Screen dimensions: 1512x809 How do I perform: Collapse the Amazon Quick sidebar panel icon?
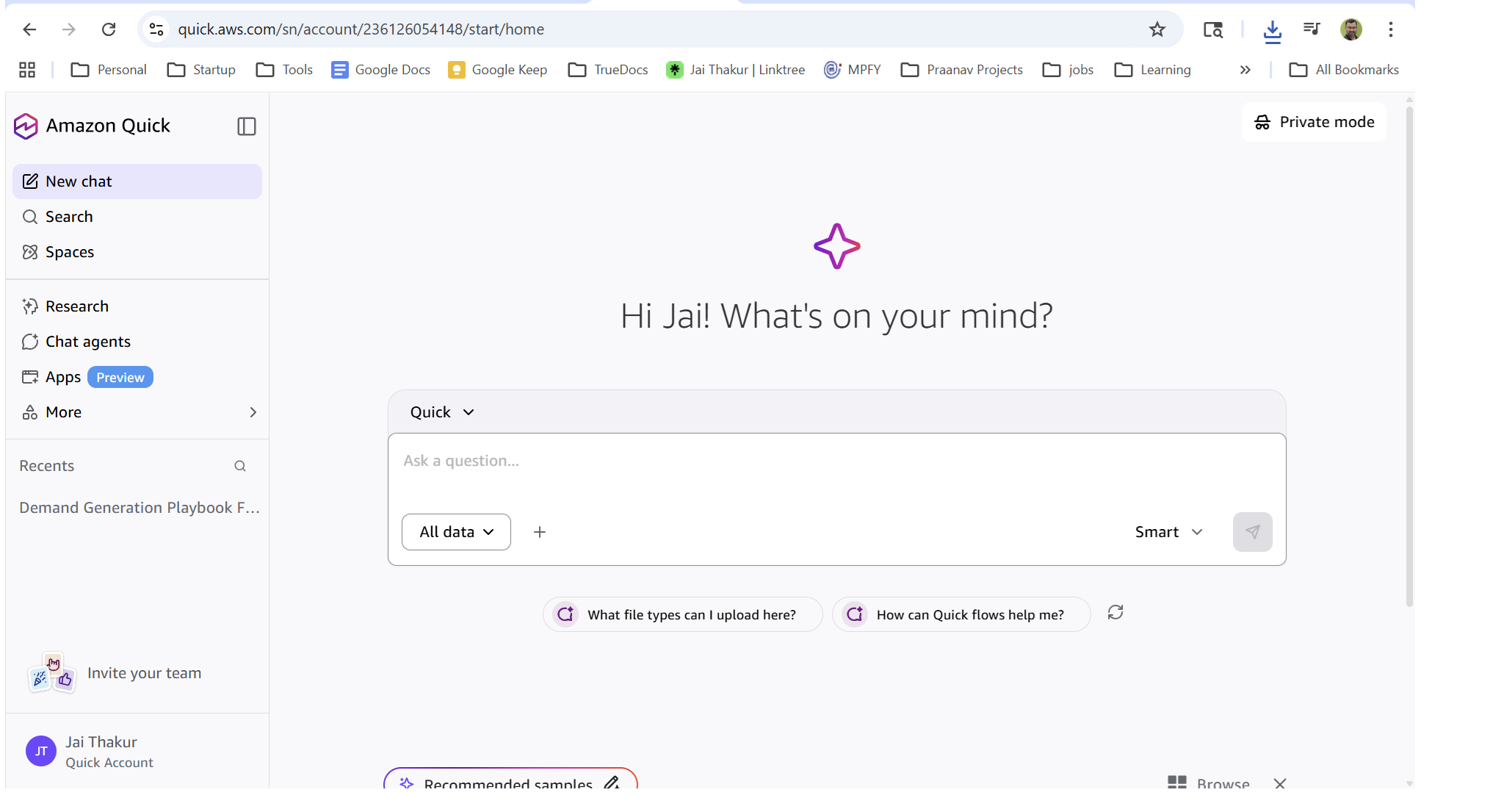pos(247,126)
